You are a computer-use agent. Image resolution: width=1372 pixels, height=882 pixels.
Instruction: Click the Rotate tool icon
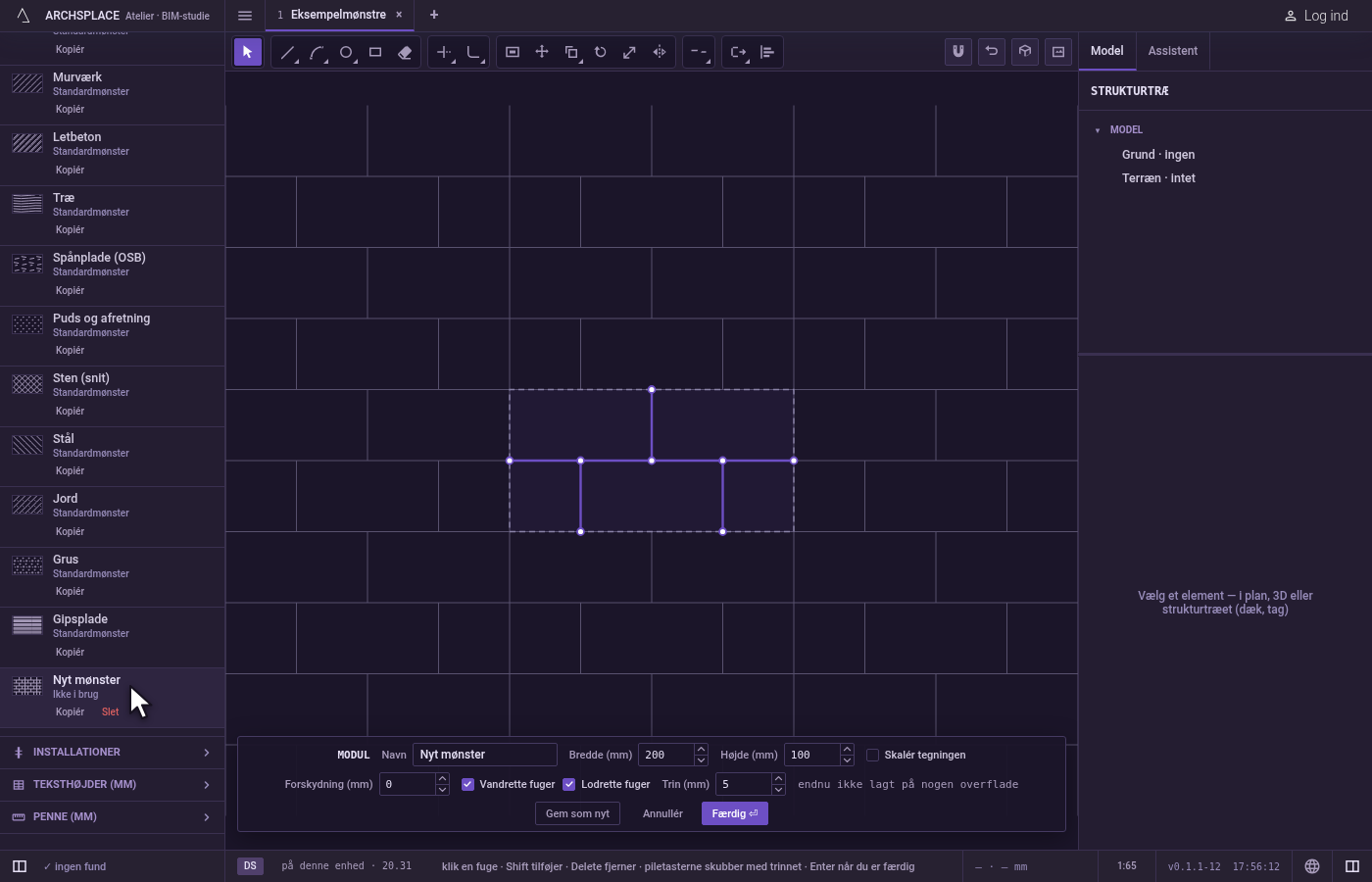tap(601, 52)
